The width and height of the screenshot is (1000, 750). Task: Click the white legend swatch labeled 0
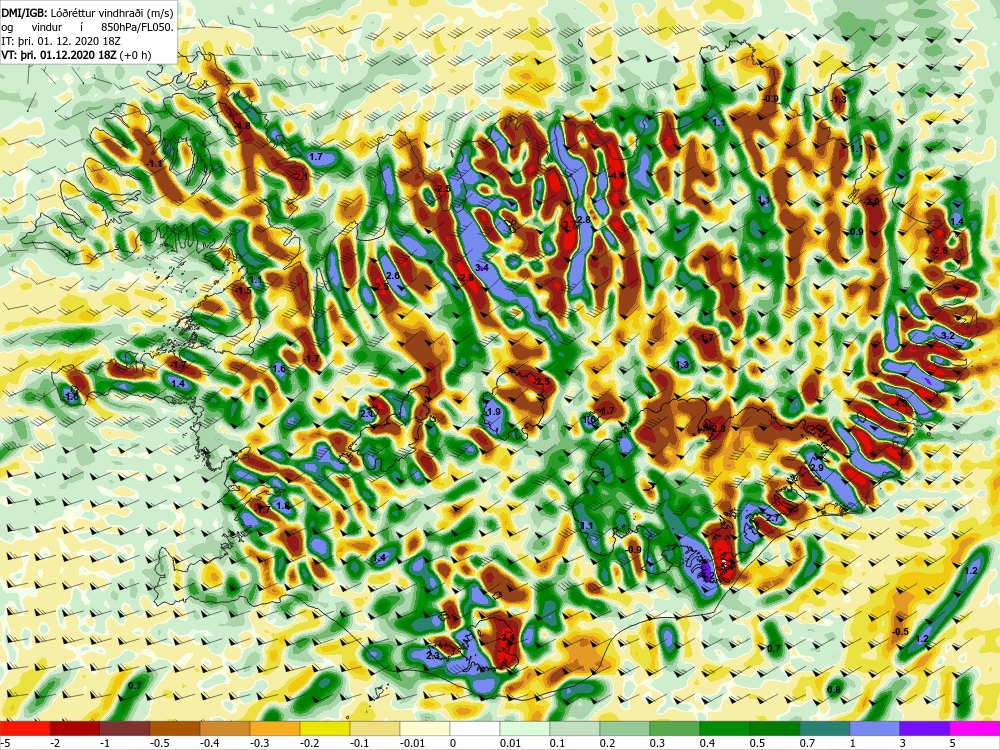475,728
